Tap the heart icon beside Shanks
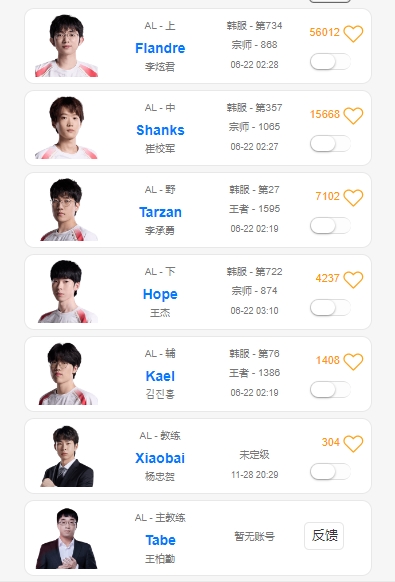This screenshot has width=395, height=582. (353, 116)
